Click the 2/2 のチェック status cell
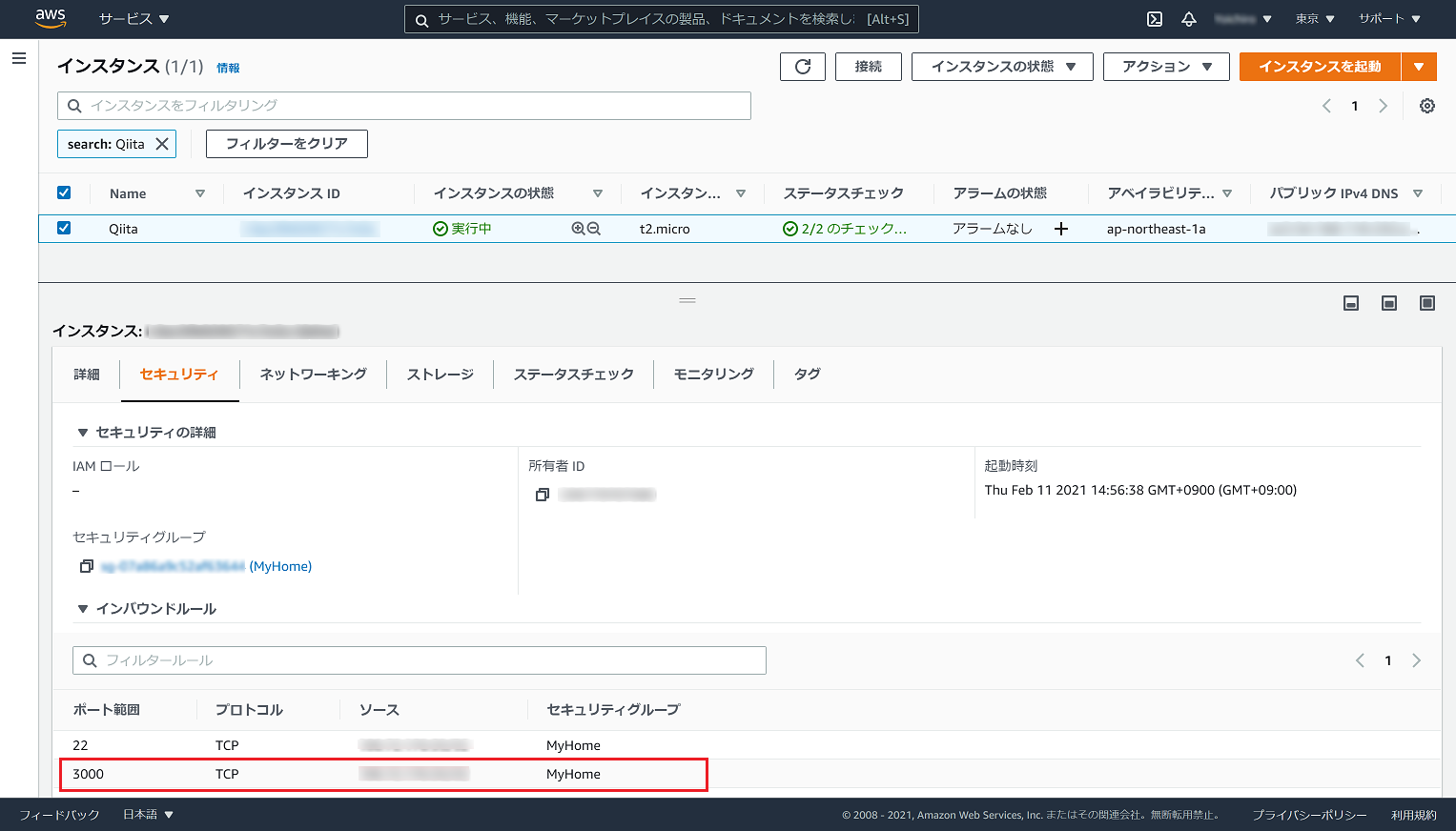 [x=845, y=229]
